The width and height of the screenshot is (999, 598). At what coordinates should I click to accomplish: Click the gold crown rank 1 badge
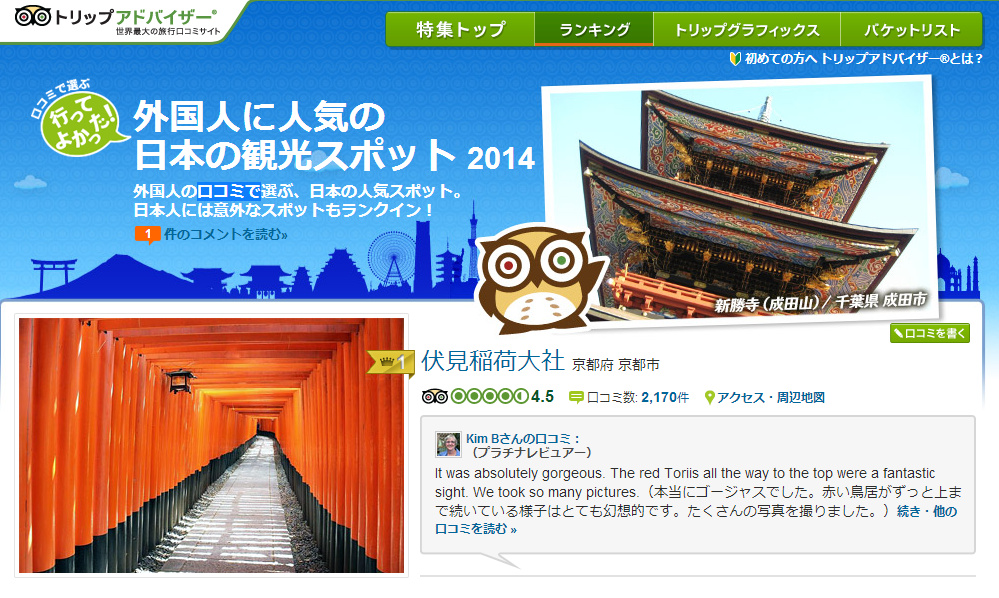(x=390, y=362)
